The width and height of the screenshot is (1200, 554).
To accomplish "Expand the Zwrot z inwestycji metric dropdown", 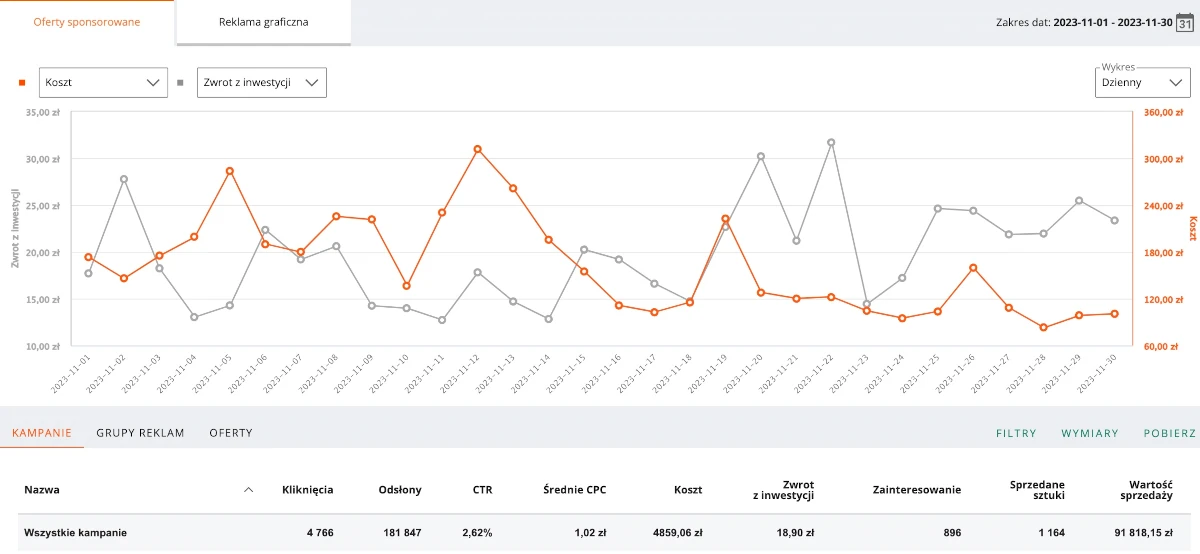I will (262, 83).
